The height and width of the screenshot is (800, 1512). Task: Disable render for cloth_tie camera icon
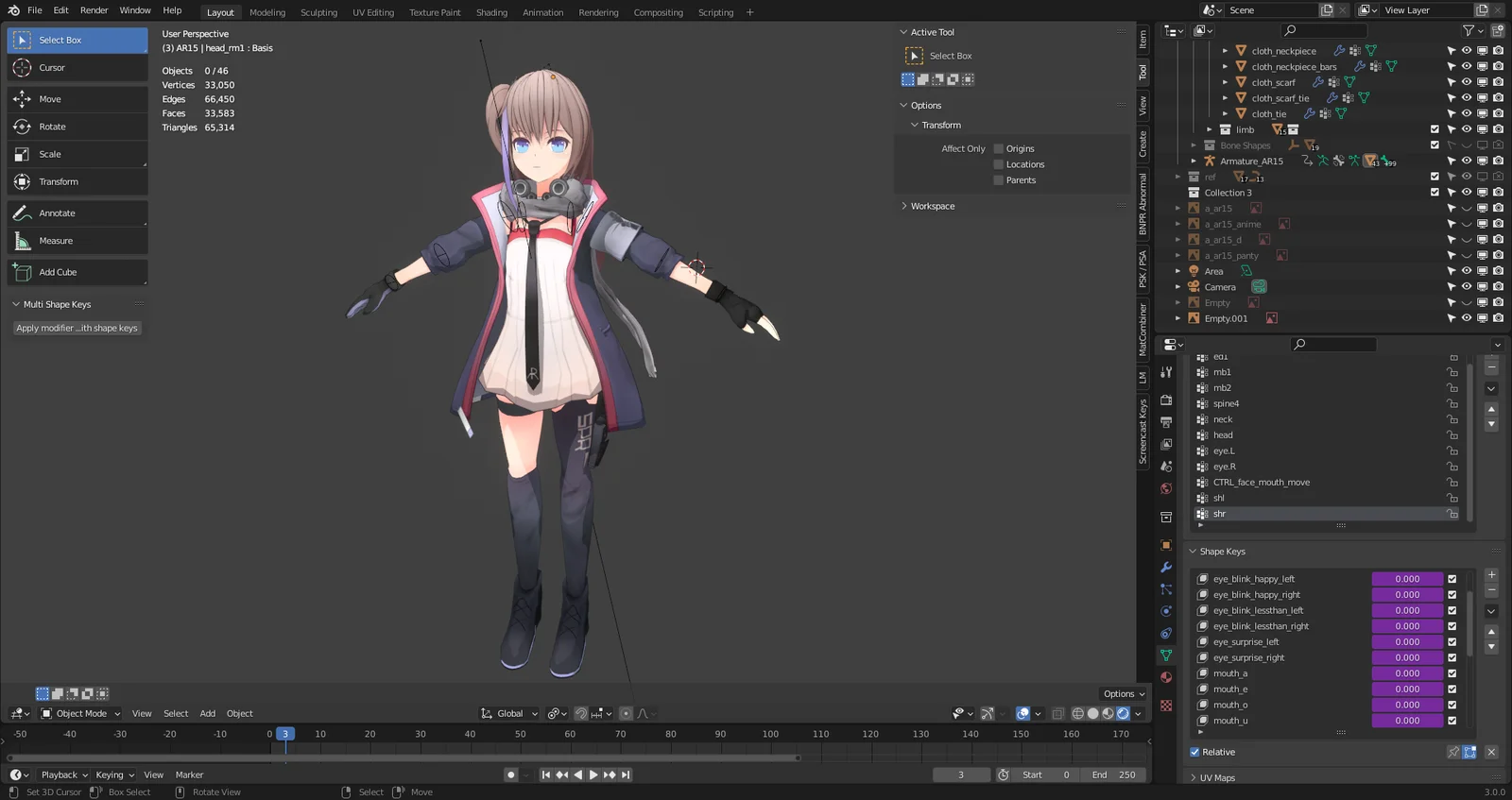(x=1498, y=113)
